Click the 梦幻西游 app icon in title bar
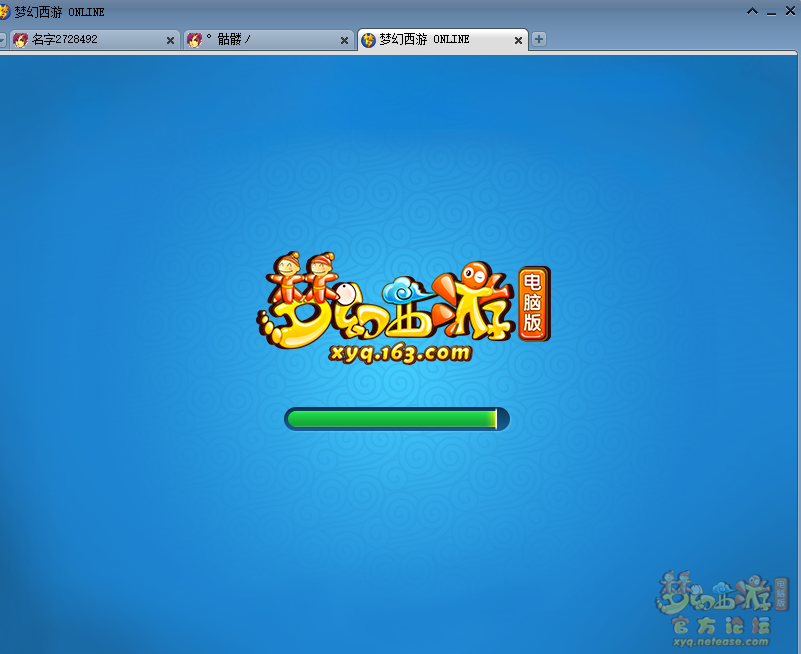This screenshot has width=801, height=654. pos(4,12)
